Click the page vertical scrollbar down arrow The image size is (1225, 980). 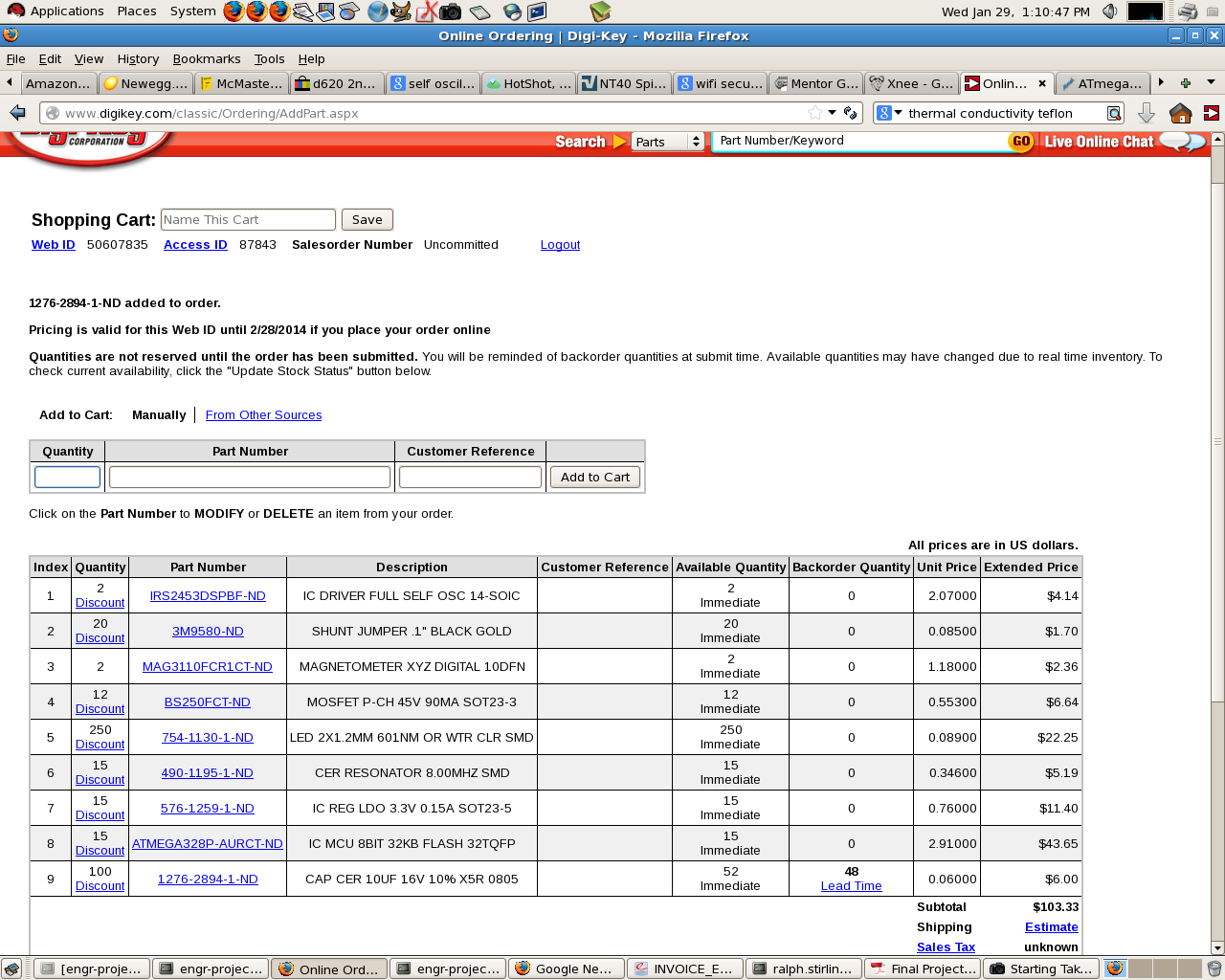[1217, 947]
